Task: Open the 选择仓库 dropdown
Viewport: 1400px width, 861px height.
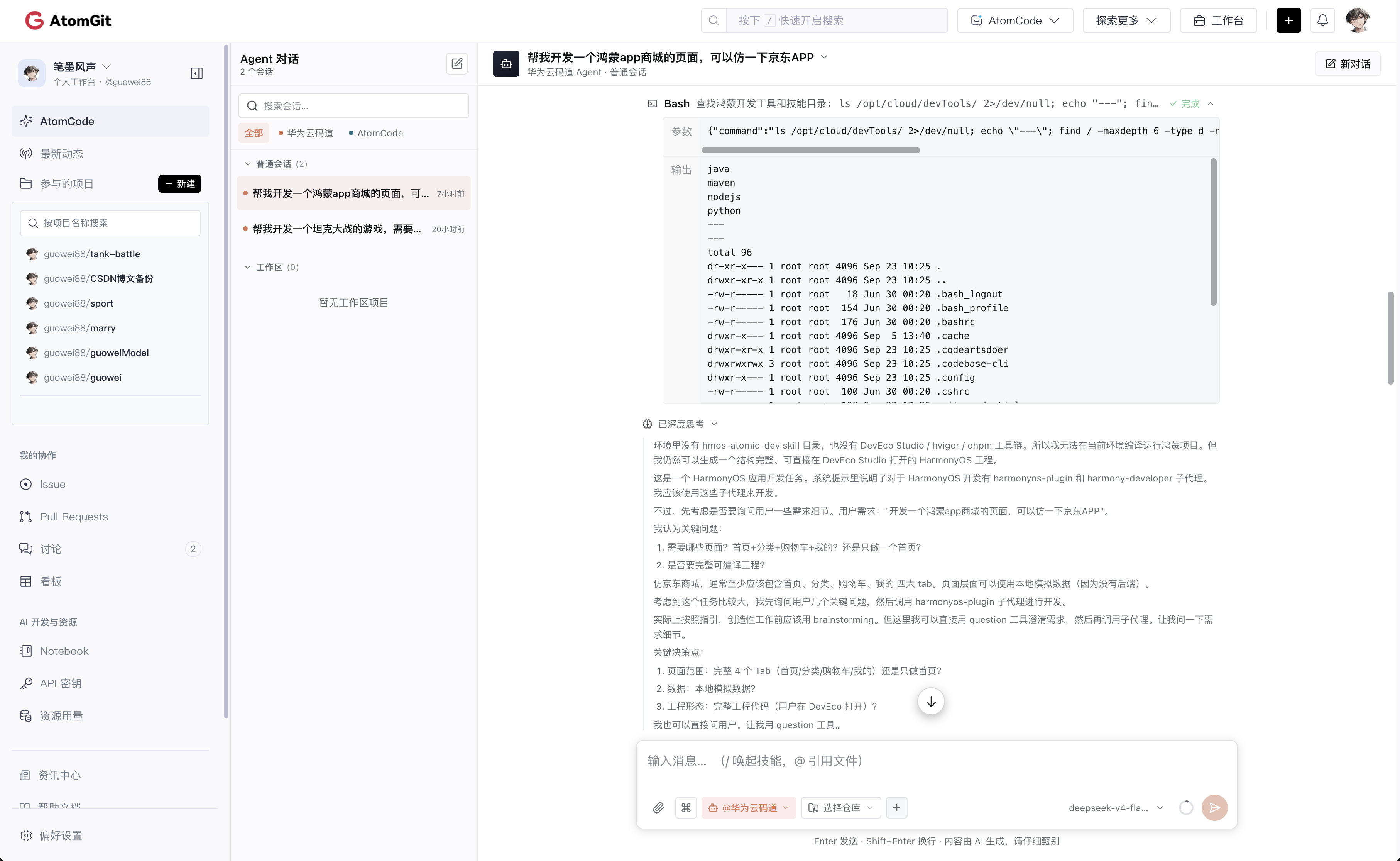Action: (840, 807)
